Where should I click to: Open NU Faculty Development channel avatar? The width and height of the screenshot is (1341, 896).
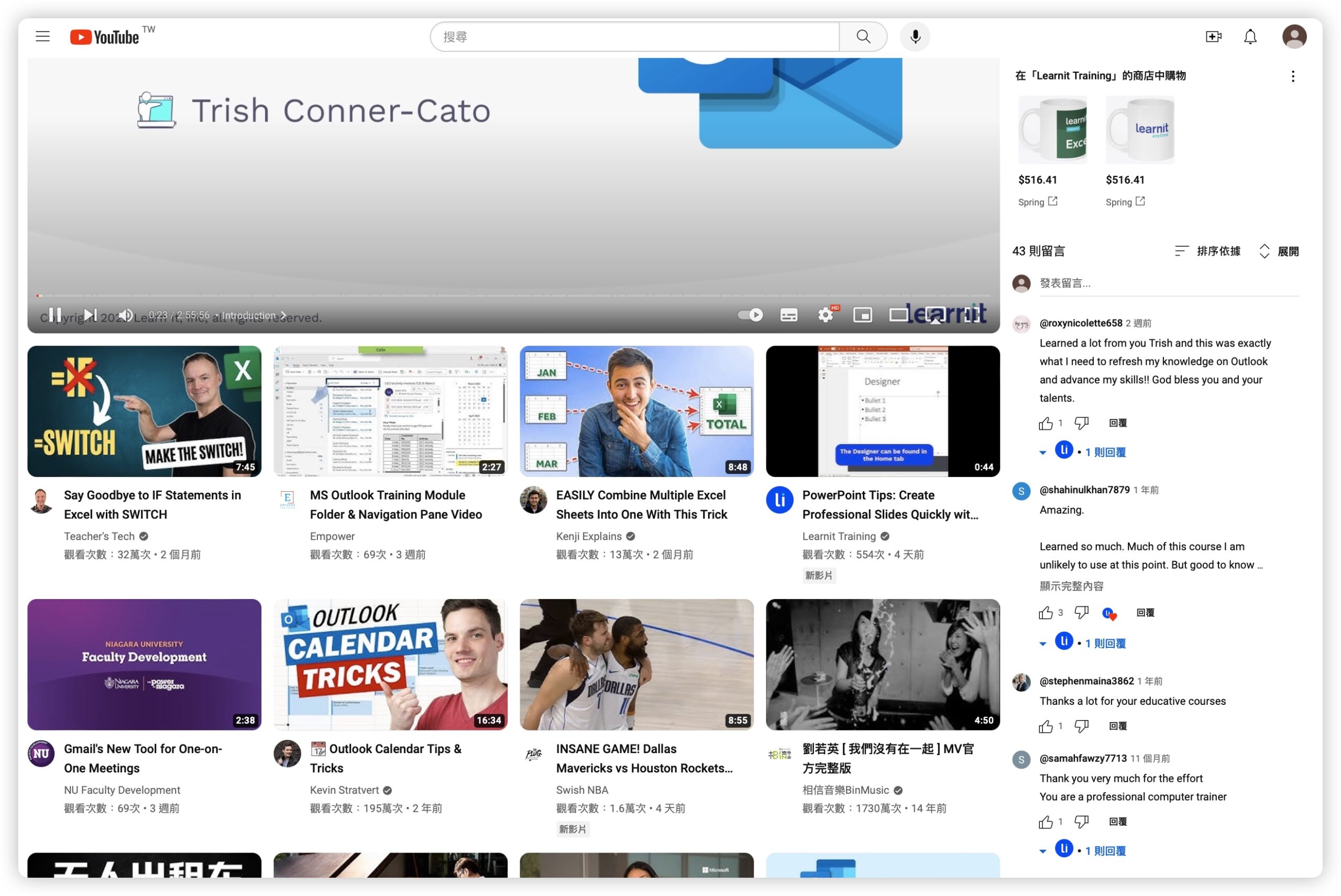[41, 754]
